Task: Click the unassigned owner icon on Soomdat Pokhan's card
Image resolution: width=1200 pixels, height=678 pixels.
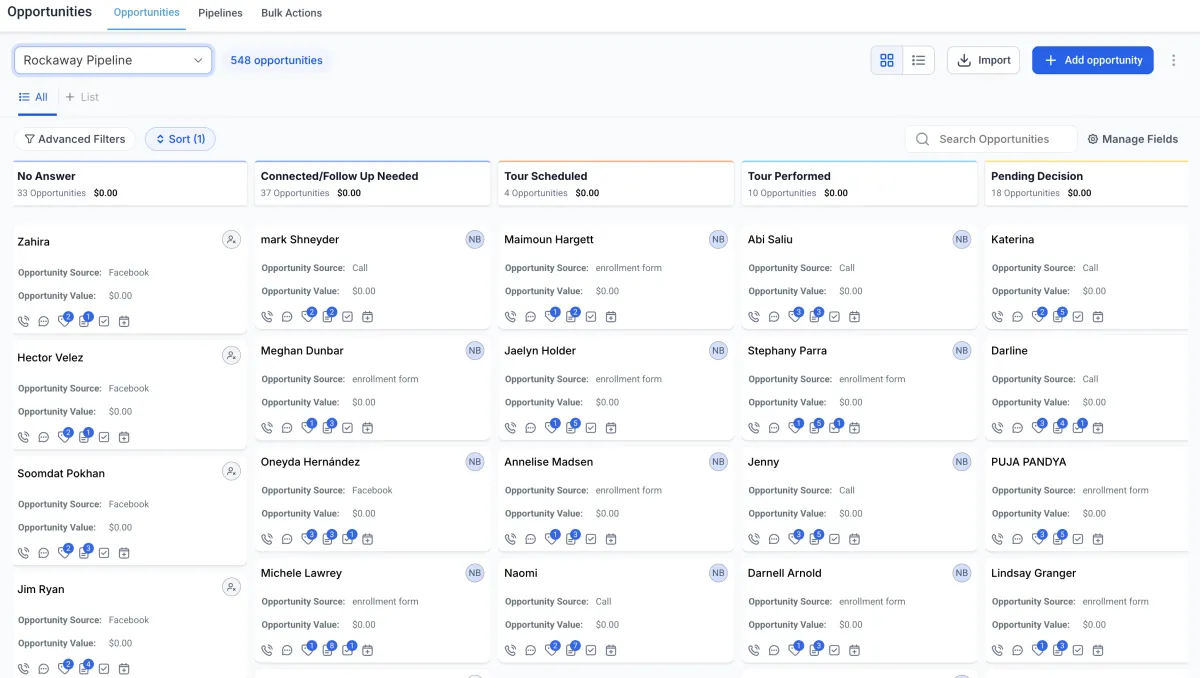Action: 231,471
